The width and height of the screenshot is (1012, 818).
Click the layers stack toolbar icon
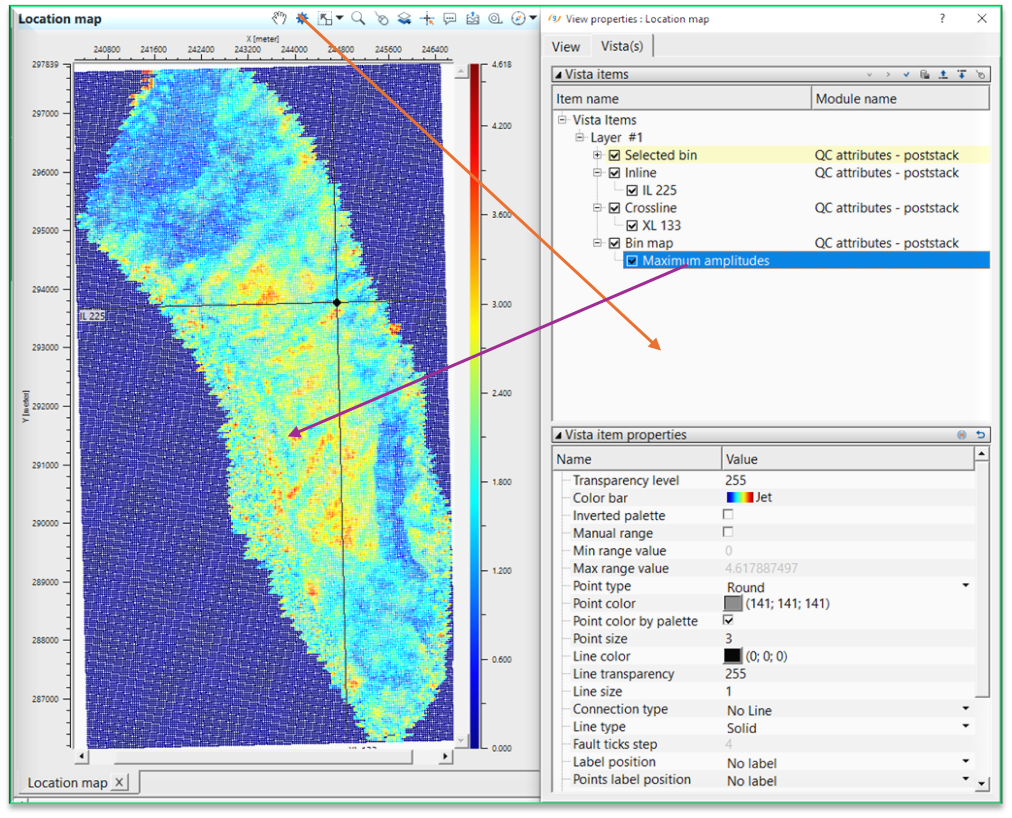coord(404,18)
